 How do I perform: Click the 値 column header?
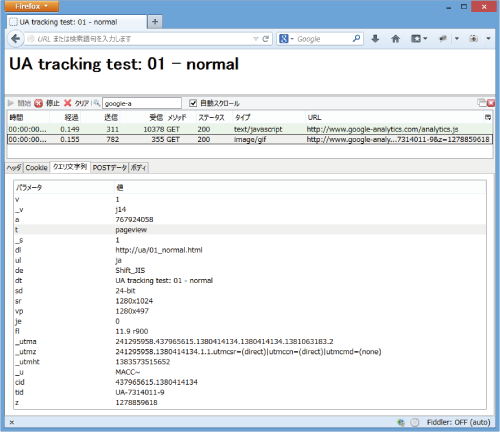point(300,188)
